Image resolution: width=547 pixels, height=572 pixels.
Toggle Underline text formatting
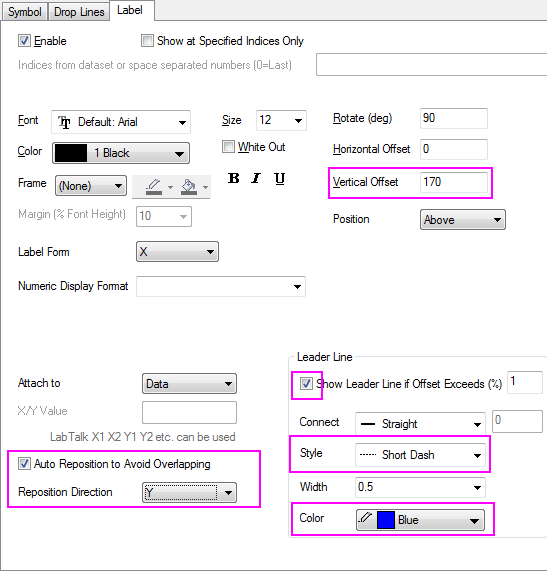pyautogui.click(x=280, y=178)
